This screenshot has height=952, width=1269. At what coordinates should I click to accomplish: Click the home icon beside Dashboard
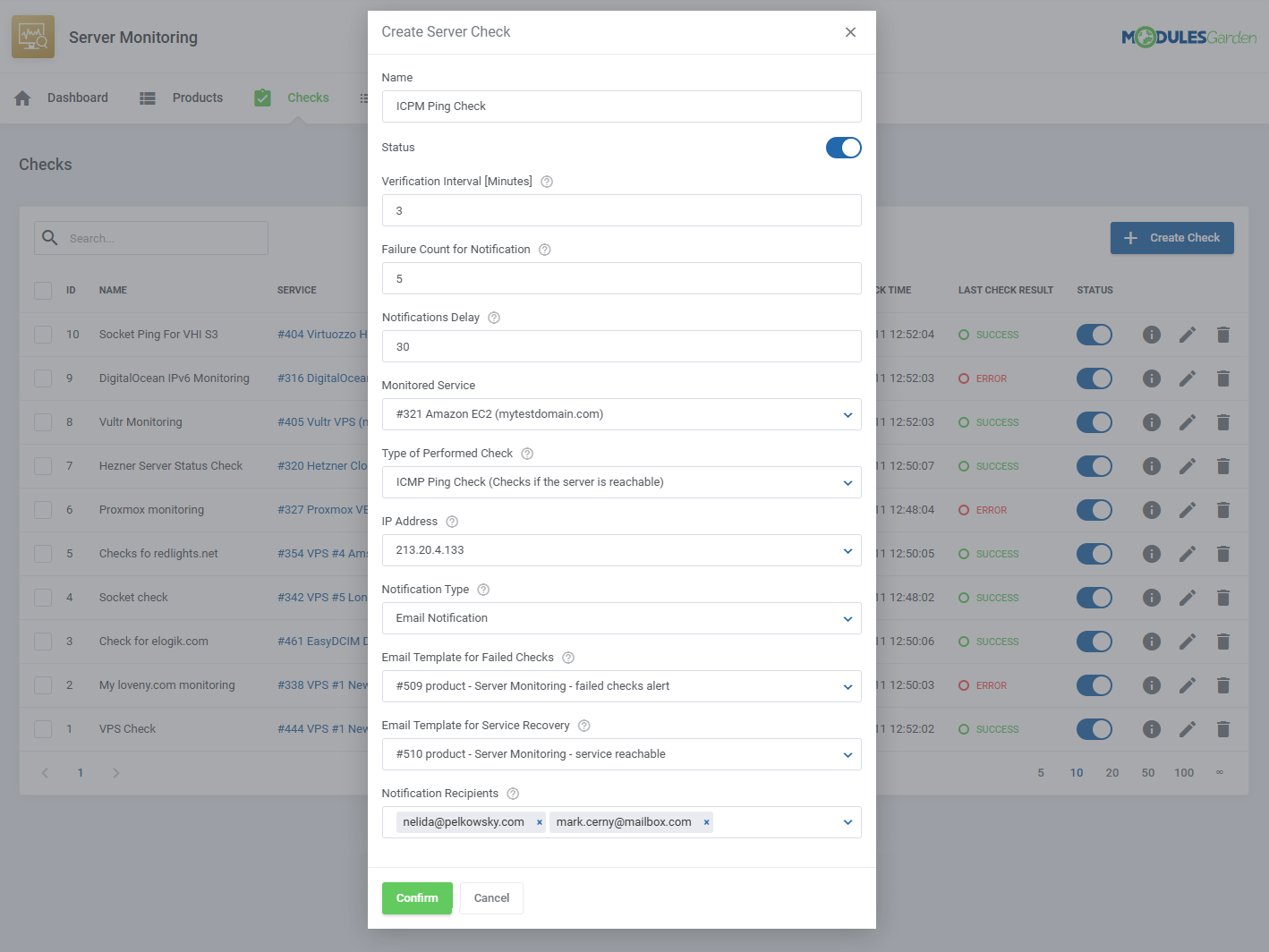tap(22, 98)
